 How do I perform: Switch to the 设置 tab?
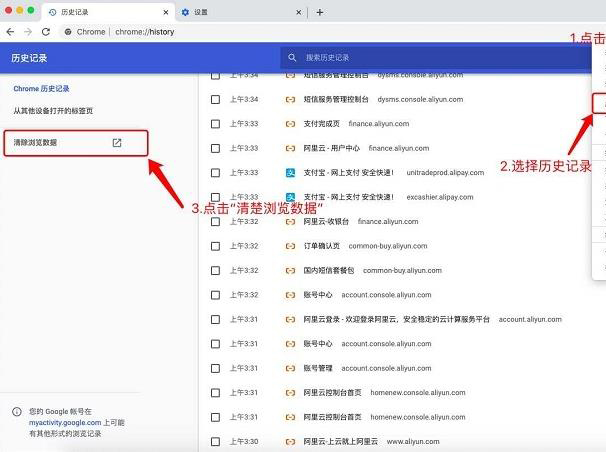coord(230,12)
